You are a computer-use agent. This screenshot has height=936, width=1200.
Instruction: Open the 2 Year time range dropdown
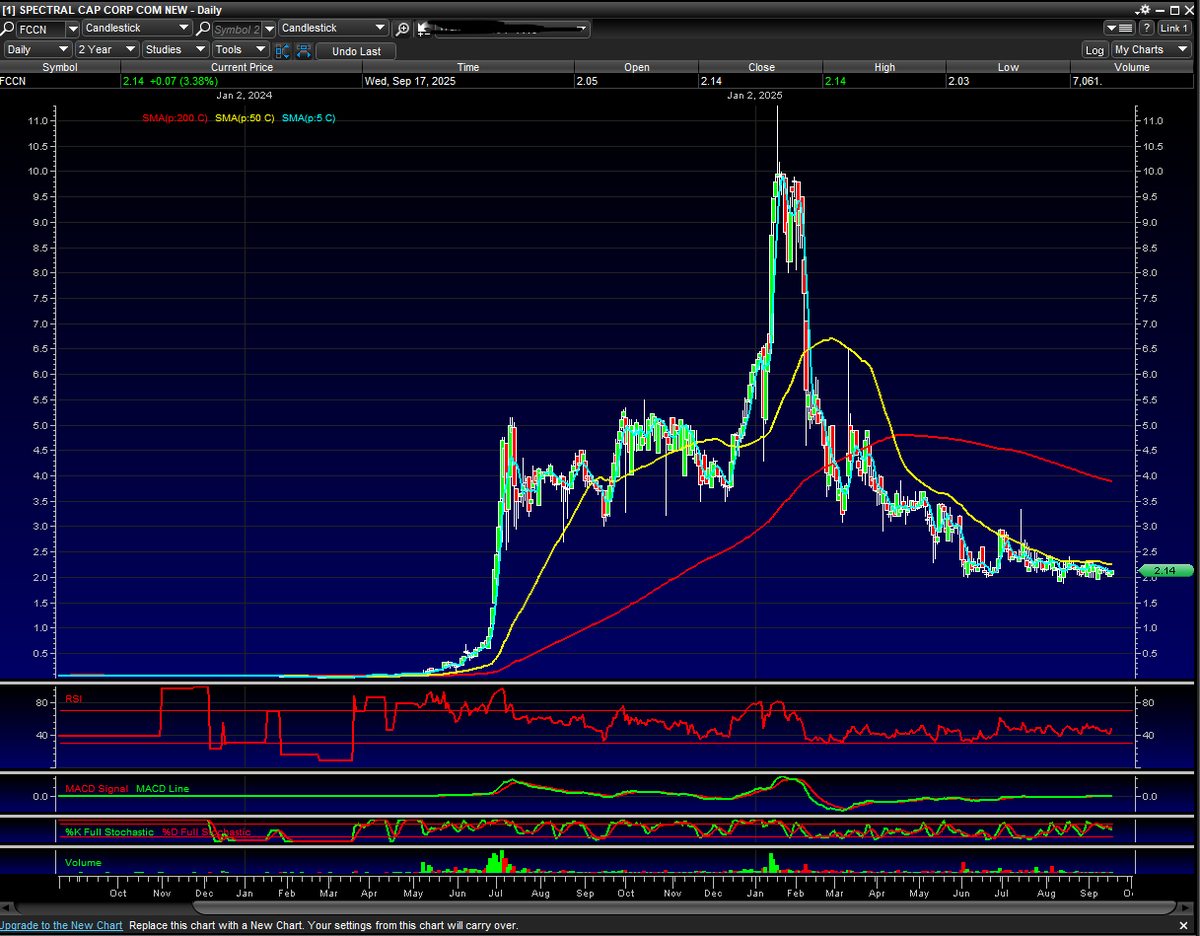(x=107, y=49)
